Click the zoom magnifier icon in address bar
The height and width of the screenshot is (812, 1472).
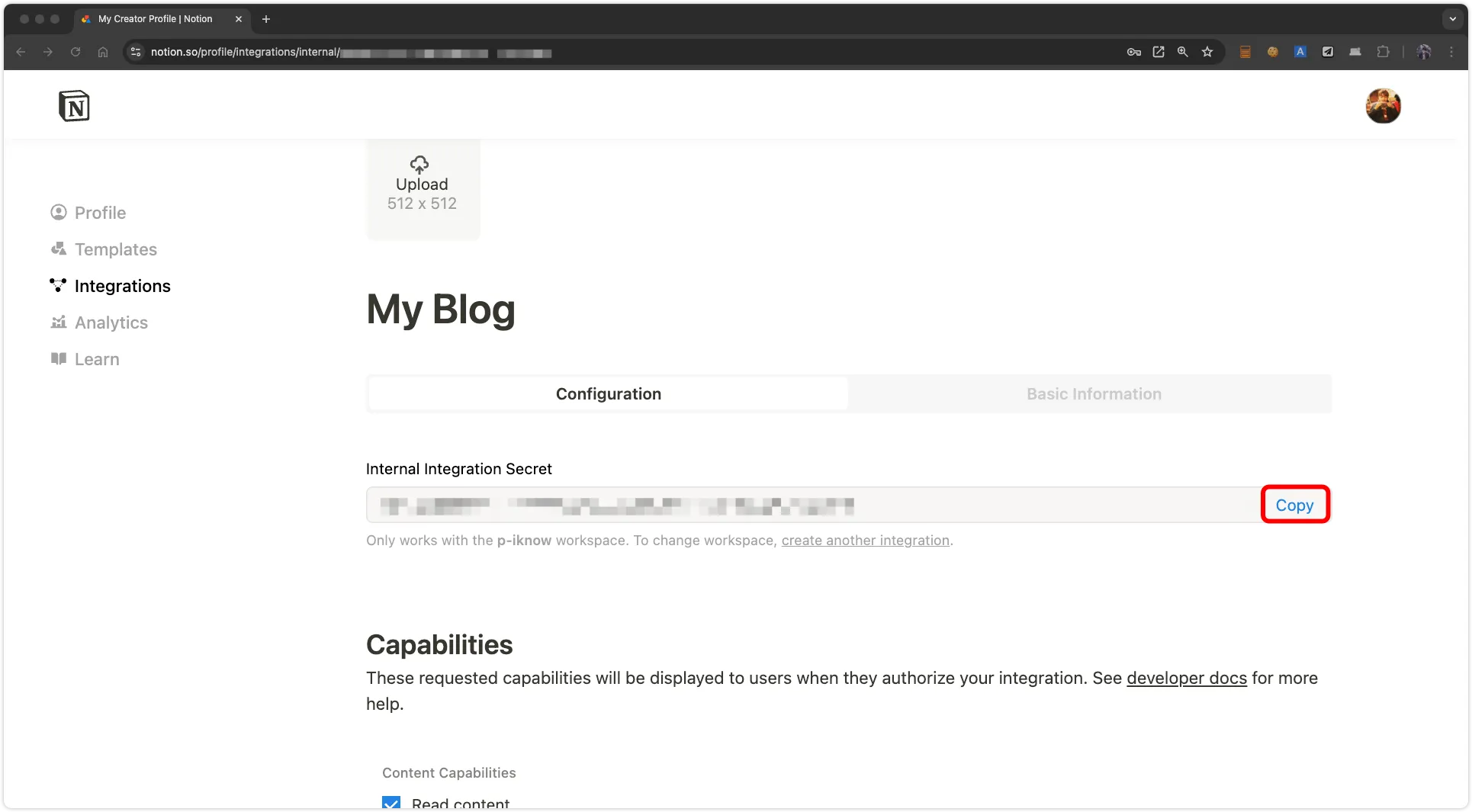point(1182,52)
